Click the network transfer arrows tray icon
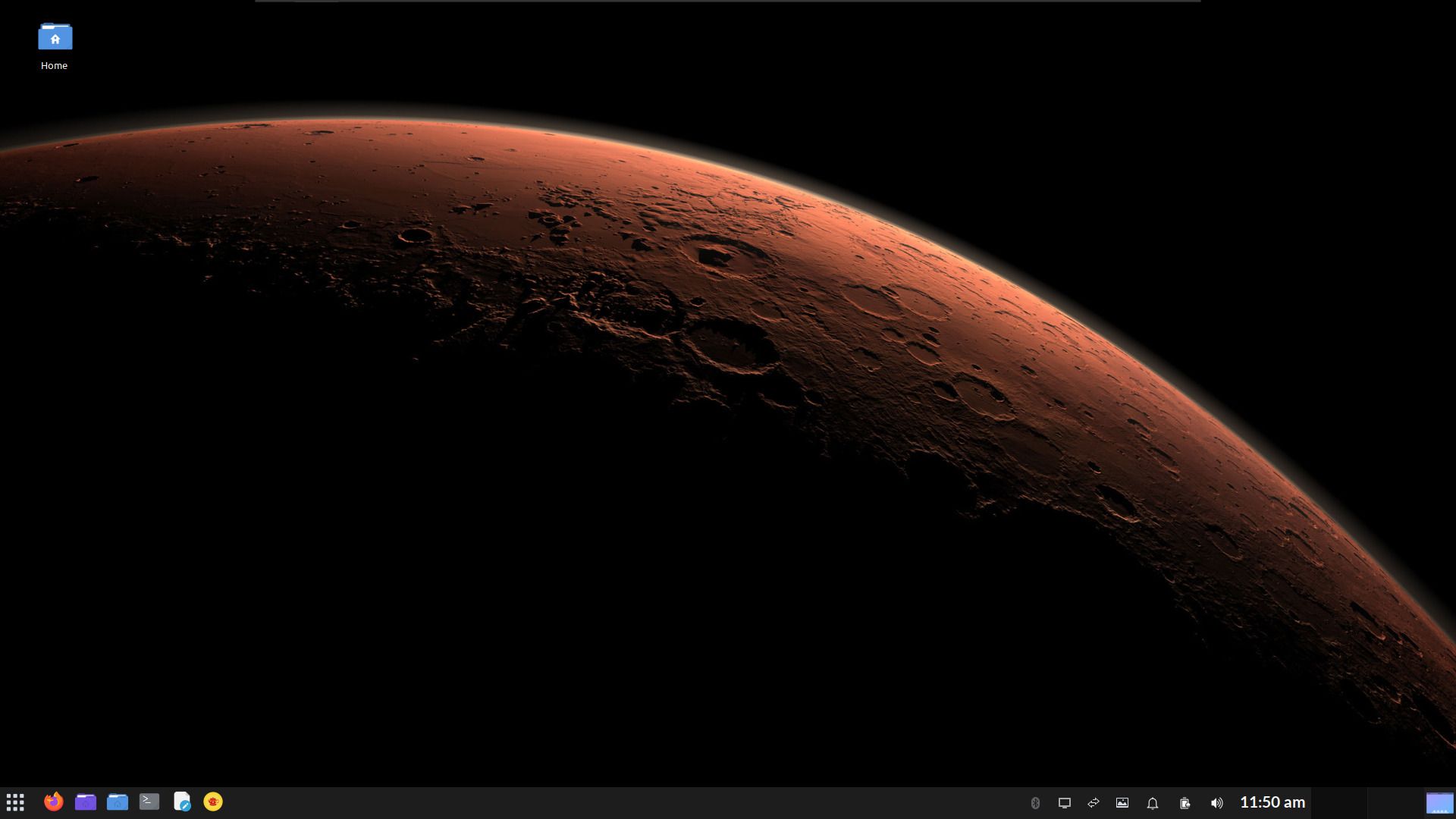The width and height of the screenshot is (1456, 819). [1094, 802]
